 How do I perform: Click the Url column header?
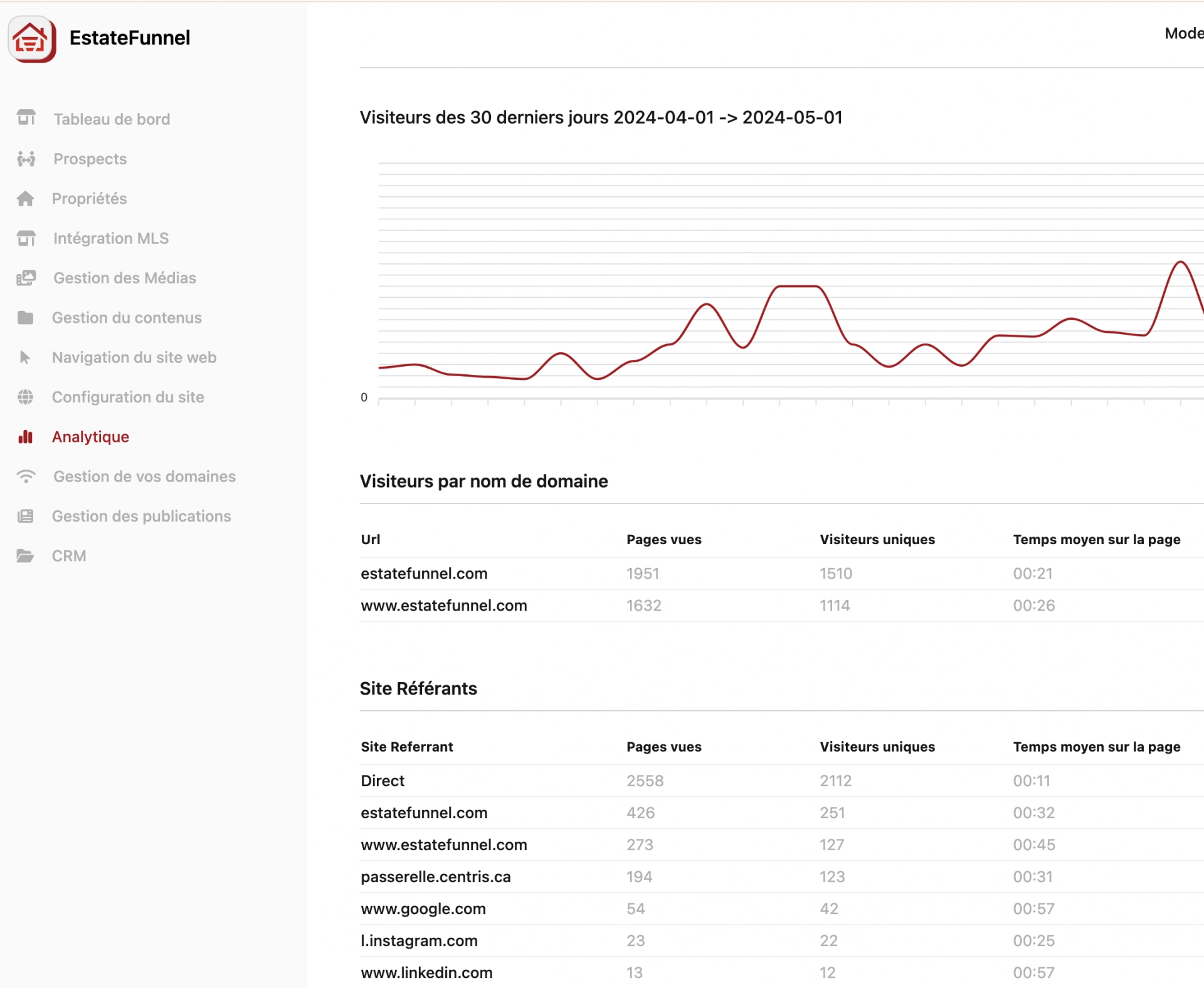click(x=371, y=539)
